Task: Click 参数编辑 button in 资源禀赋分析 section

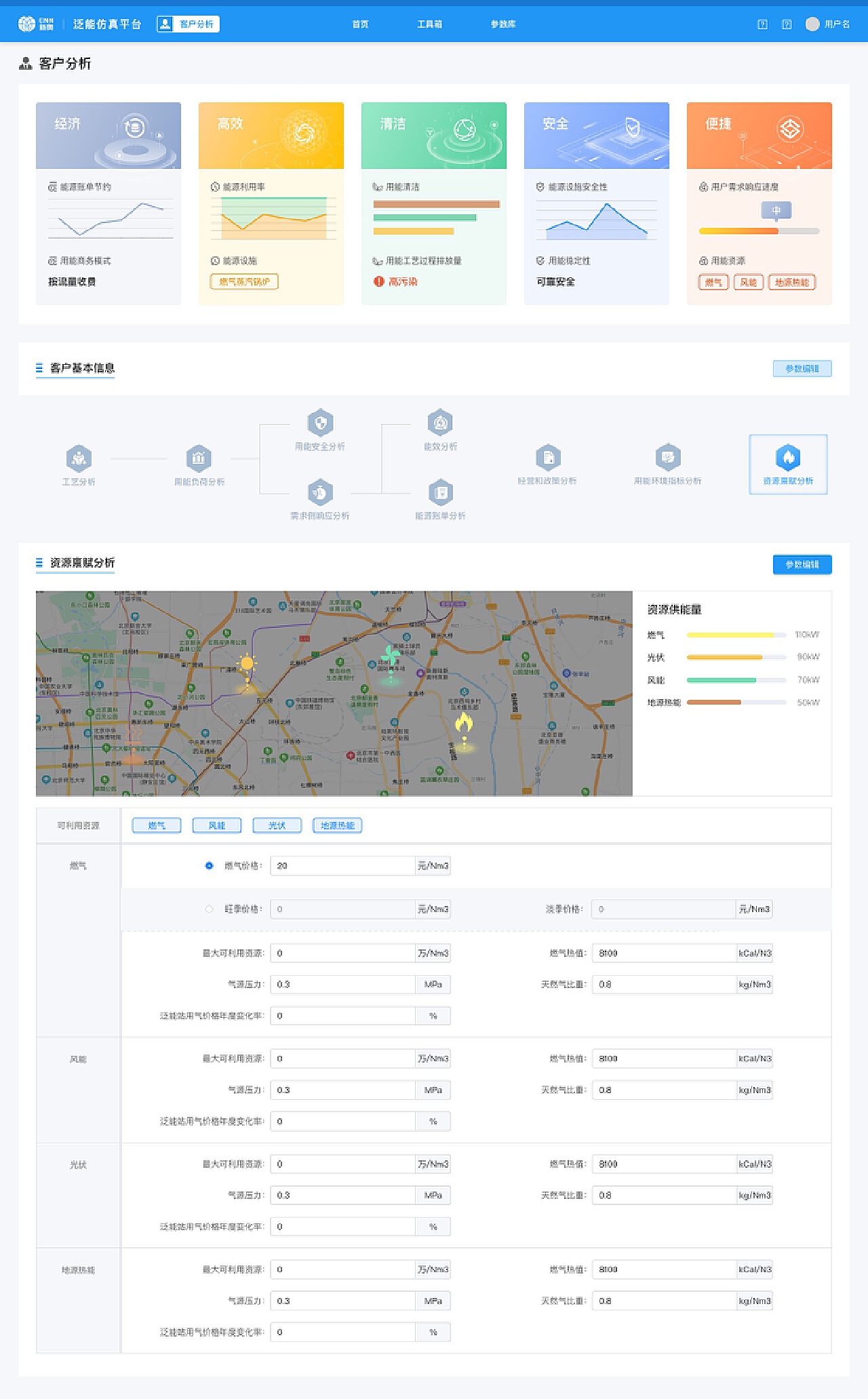Action: 802,564
